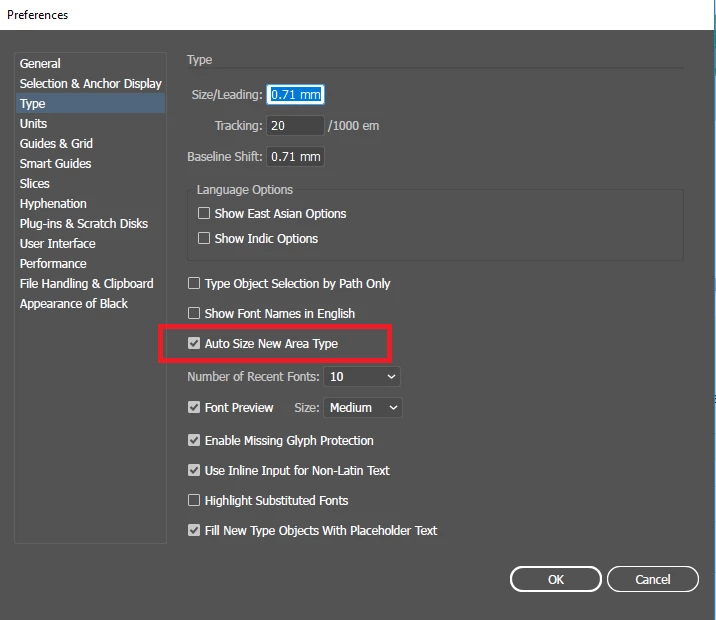
Task: Open Font Preview Size dropdown
Action: (363, 407)
